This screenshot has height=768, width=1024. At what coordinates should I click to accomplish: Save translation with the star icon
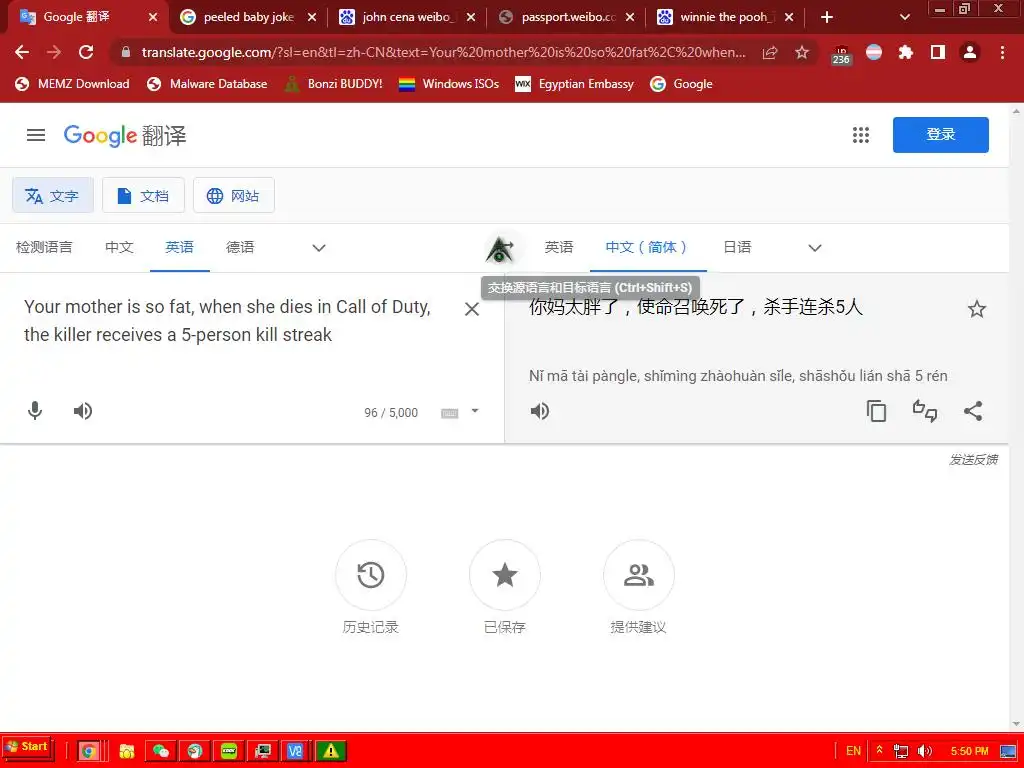[976, 309]
